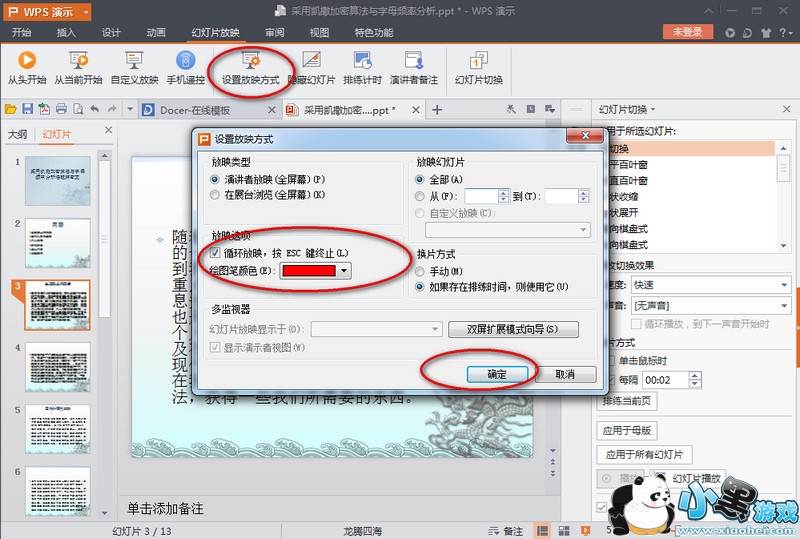Click slide 4 thumbnail
This screenshot has height=539, width=800.
coord(58,367)
